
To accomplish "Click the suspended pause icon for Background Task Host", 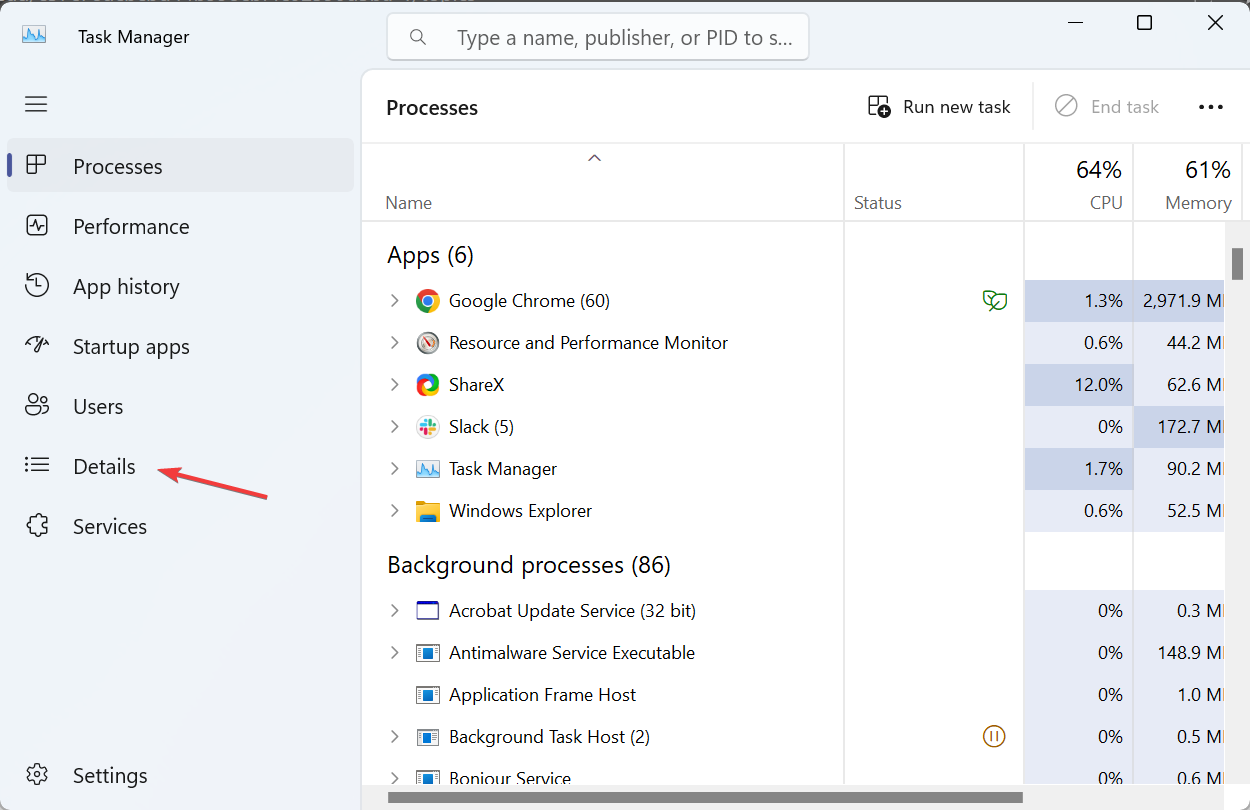I will coord(994,737).
